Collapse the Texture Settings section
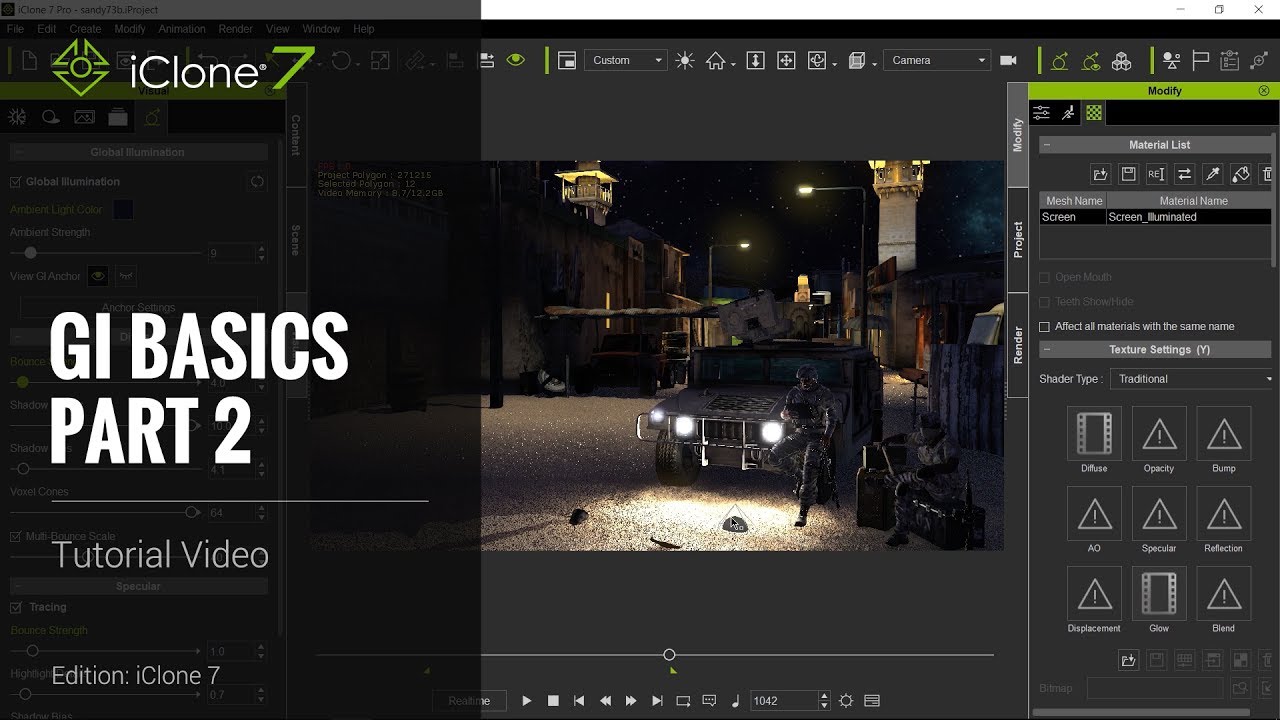The image size is (1280, 720). 1047,350
